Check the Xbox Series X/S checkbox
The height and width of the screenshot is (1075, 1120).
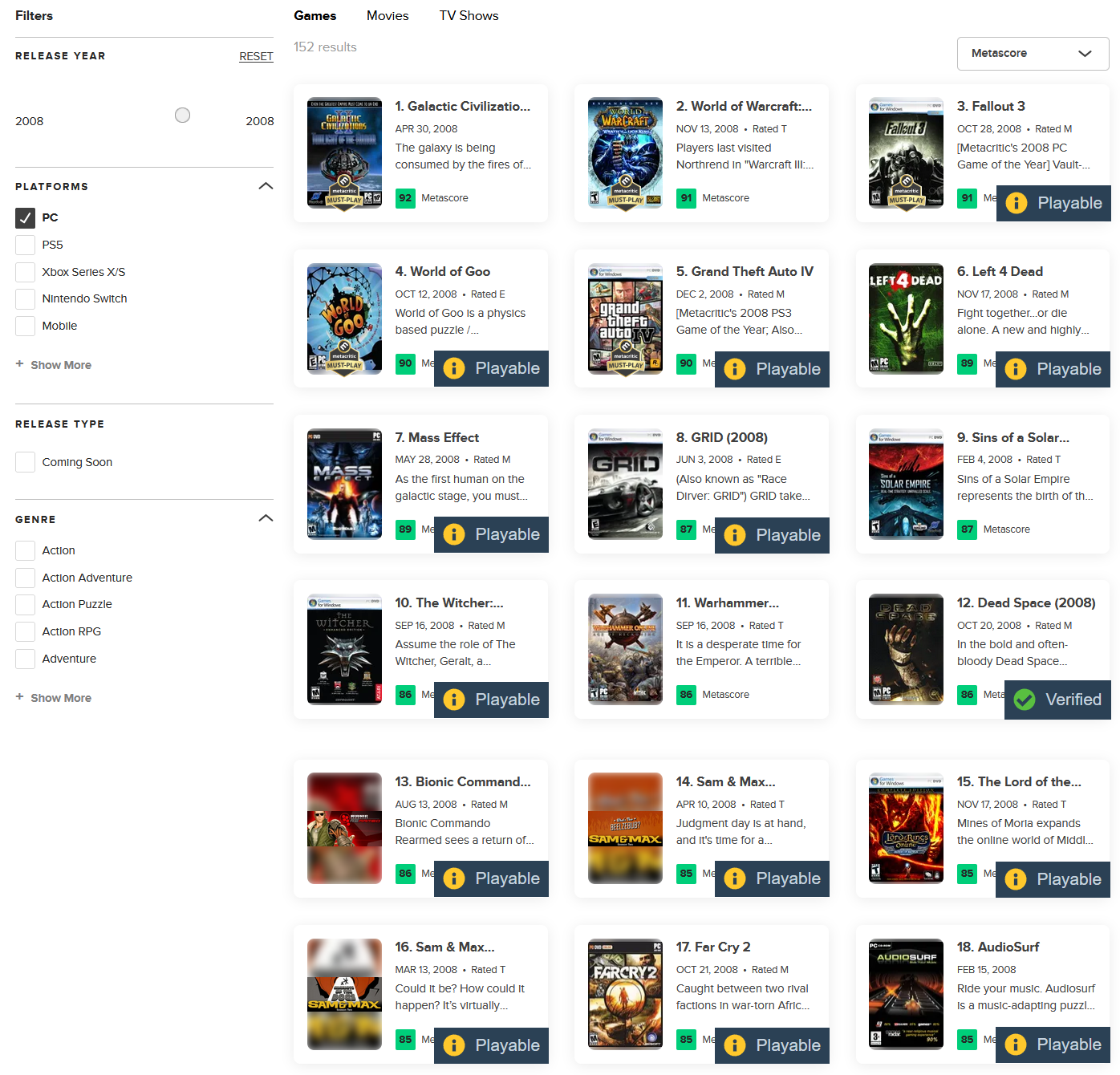25,272
